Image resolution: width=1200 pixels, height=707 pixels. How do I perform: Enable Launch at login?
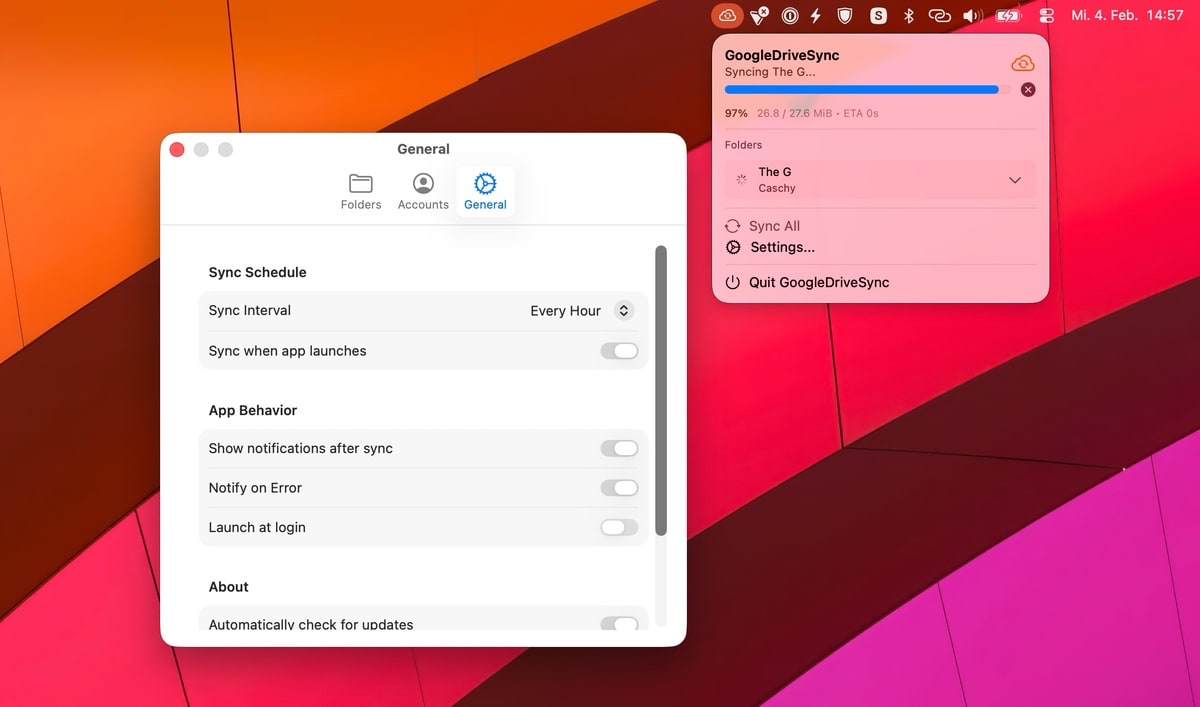[x=619, y=527]
